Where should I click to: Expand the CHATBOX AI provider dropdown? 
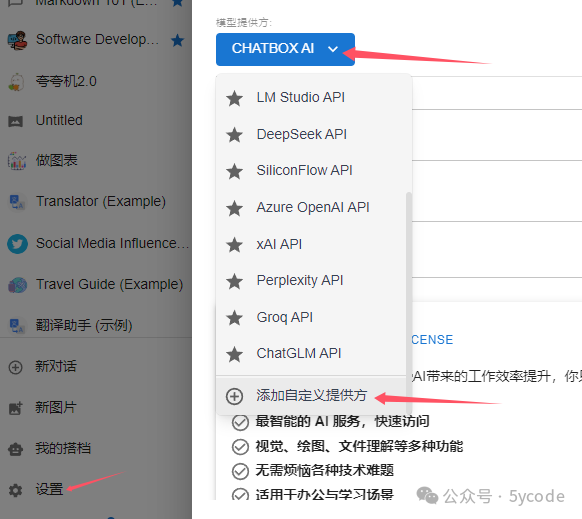[x=285, y=49]
